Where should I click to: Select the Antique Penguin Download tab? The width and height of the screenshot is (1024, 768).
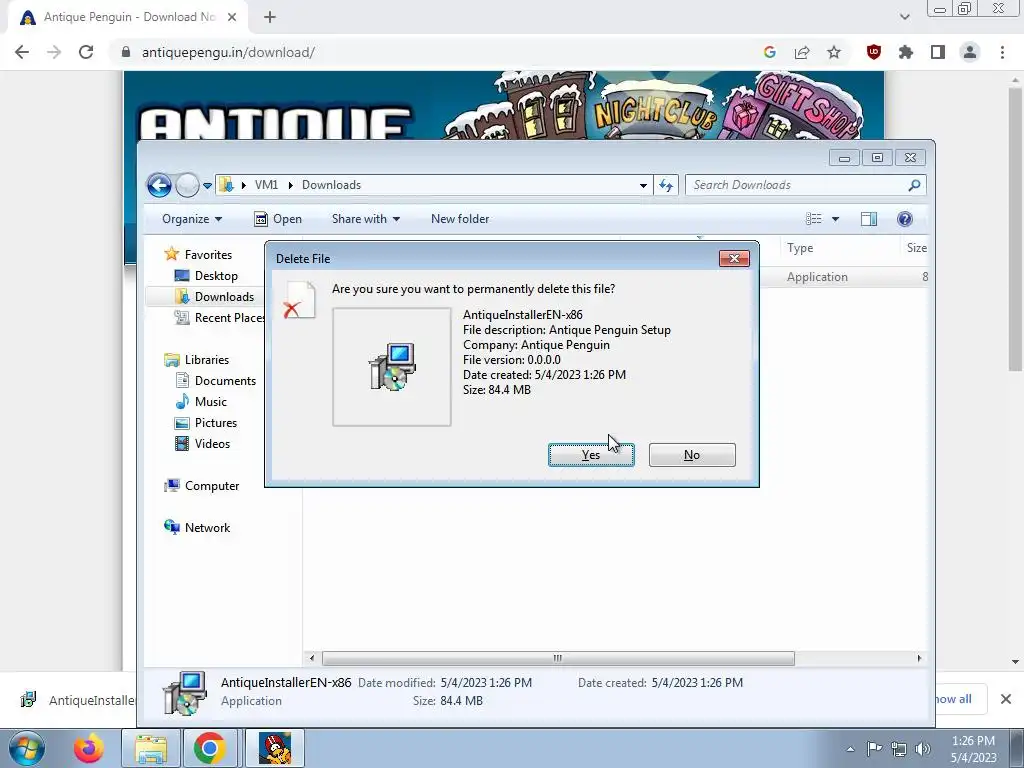pos(129,17)
